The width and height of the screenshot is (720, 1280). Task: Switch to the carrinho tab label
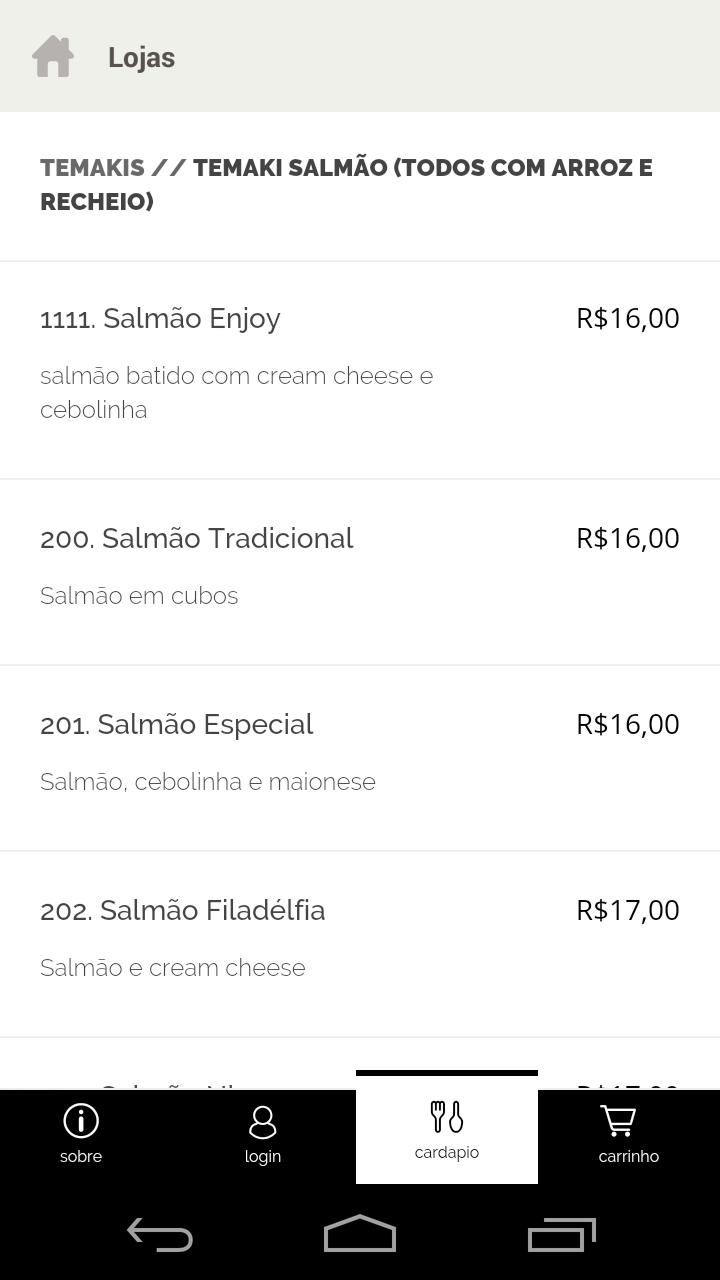coord(628,1157)
